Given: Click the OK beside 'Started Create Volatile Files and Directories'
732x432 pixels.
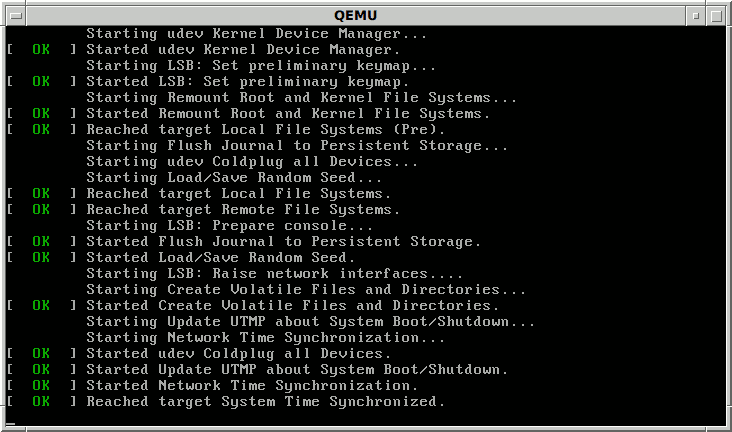Looking at the screenshot, I should [40, 305].
